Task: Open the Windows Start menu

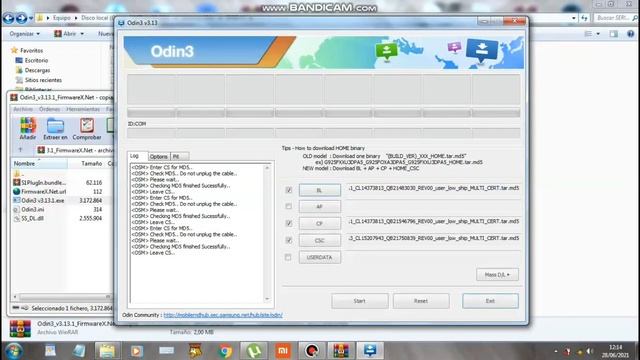Action: [x=13, y=351]
